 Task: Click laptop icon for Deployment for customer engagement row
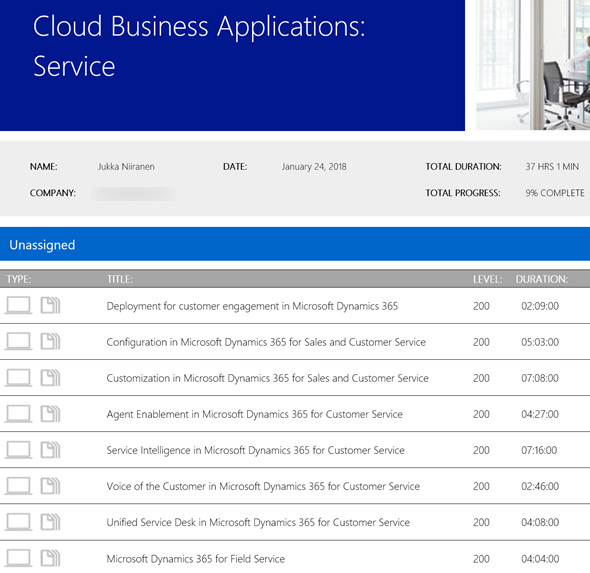18,305
